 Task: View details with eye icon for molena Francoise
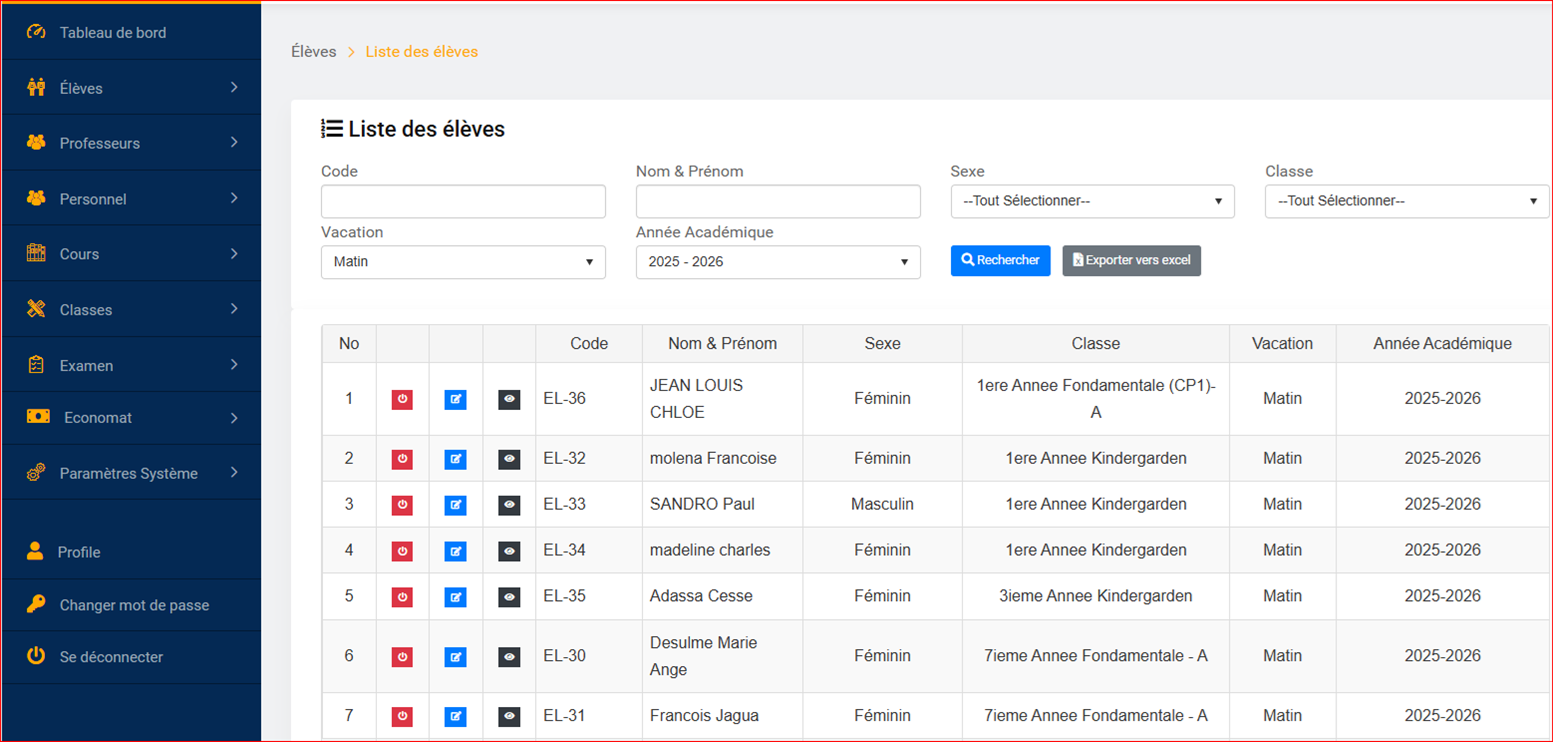509,459
